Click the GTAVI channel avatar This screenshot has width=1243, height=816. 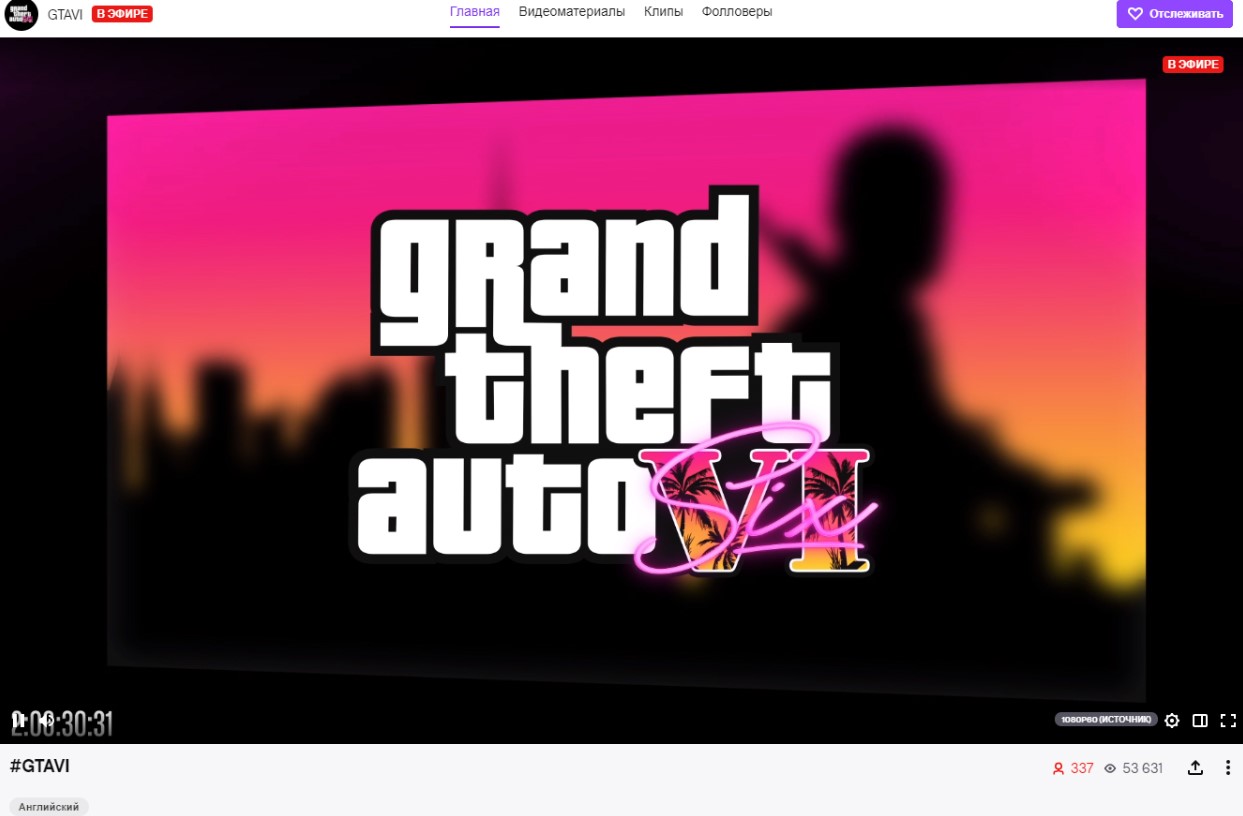tap(20, 15)
